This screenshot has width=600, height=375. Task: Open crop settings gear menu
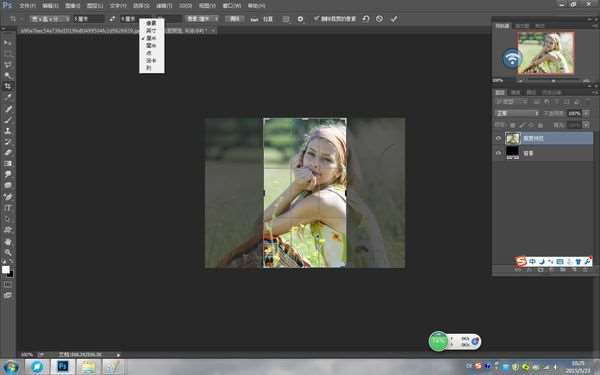tap(300, 19)
